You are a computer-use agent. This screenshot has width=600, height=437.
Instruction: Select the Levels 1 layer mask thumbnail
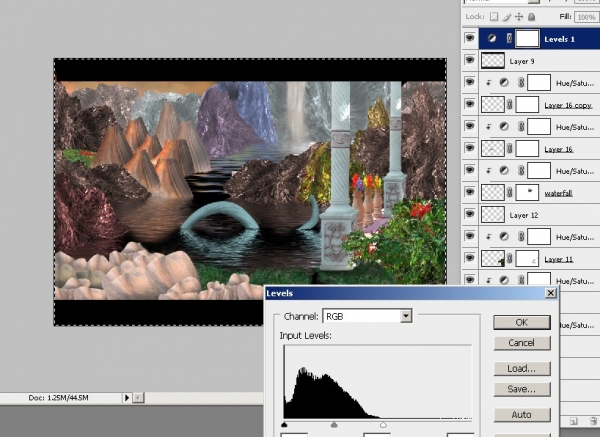(528, 39)
